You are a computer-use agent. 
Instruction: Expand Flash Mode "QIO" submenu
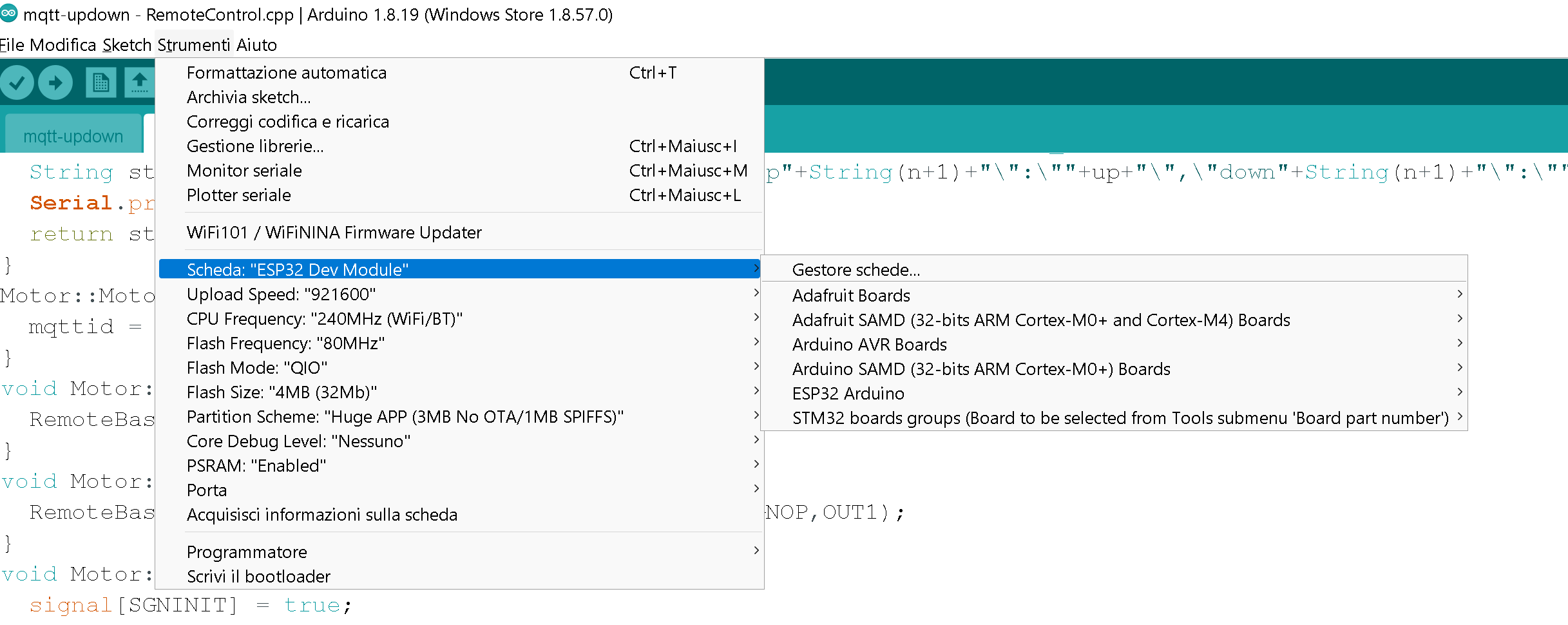point(459,368)
